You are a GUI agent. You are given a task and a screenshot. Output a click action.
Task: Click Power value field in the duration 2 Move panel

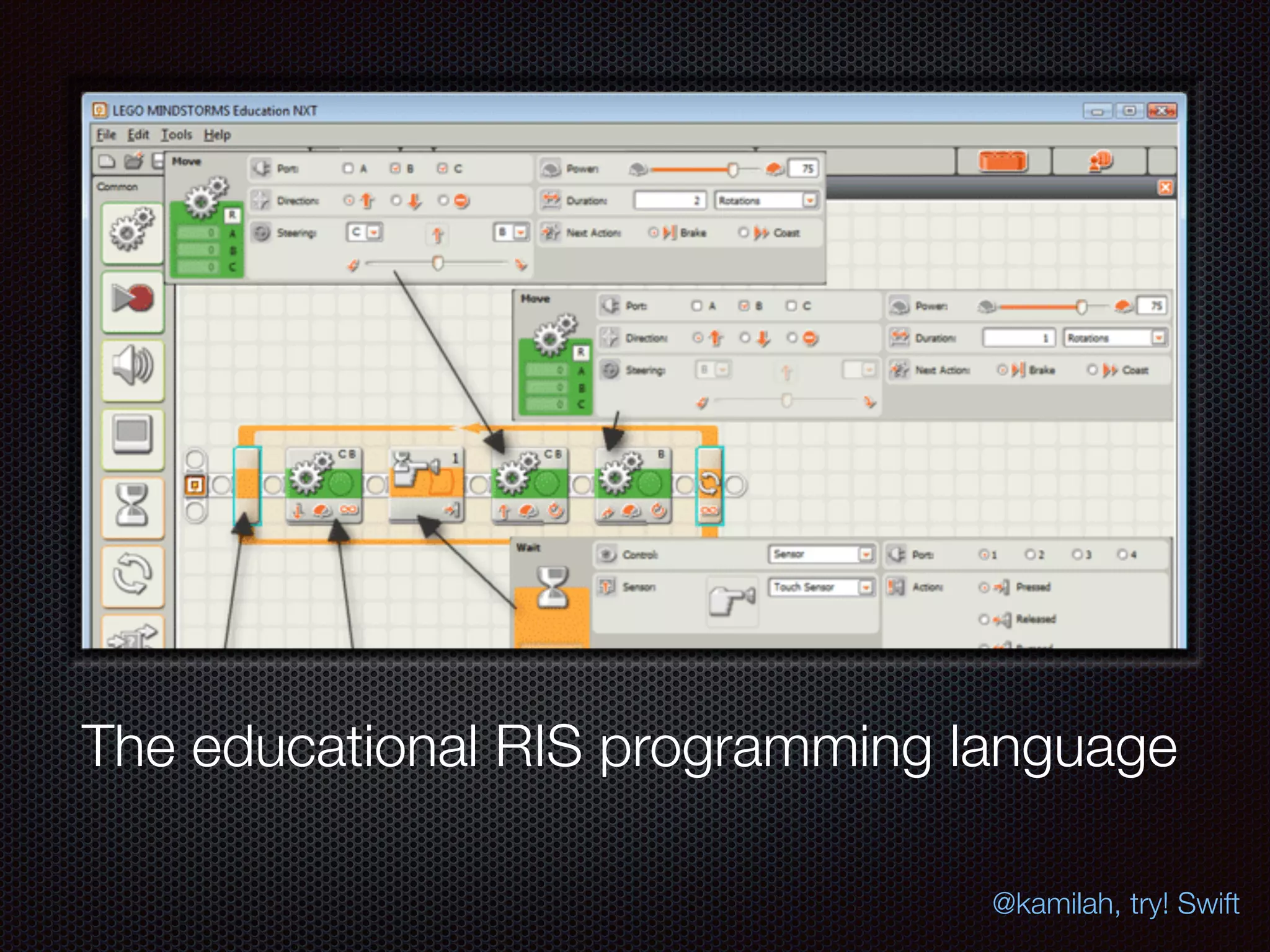coord(802,169)
